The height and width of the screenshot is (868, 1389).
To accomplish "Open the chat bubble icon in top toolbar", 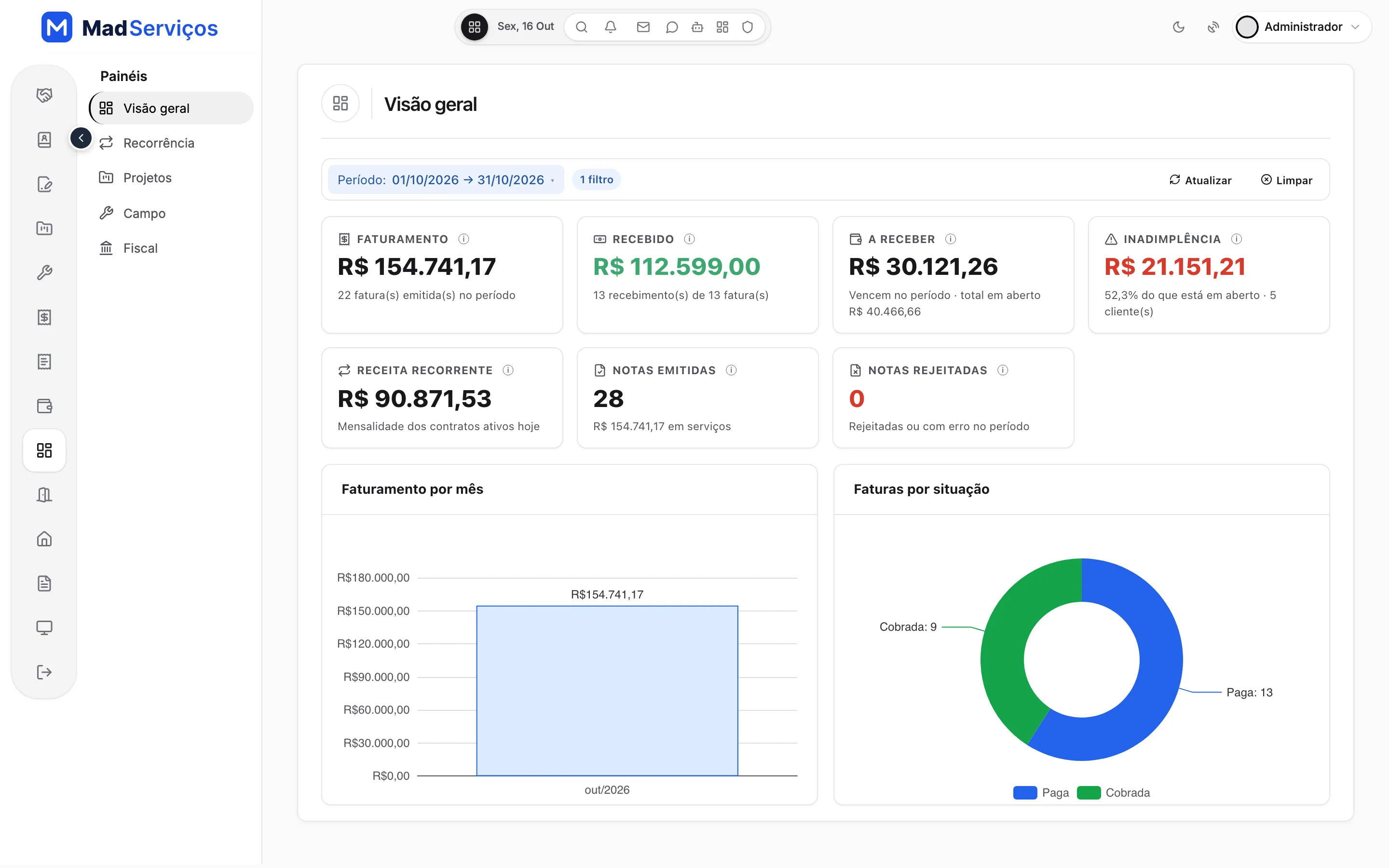I will (x=671, y=27).
